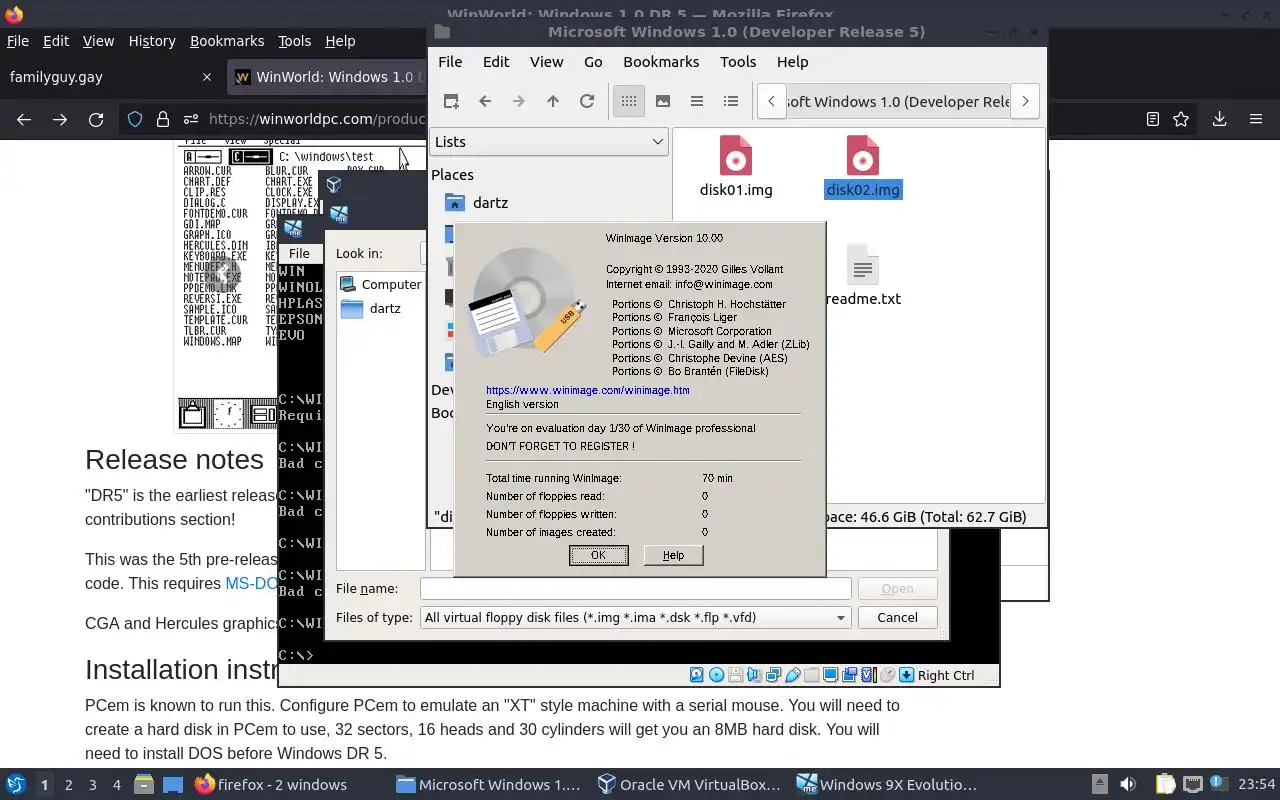Select Computer in file chooser list
This screenshot has width=1280, height=800.
(381, 284)
